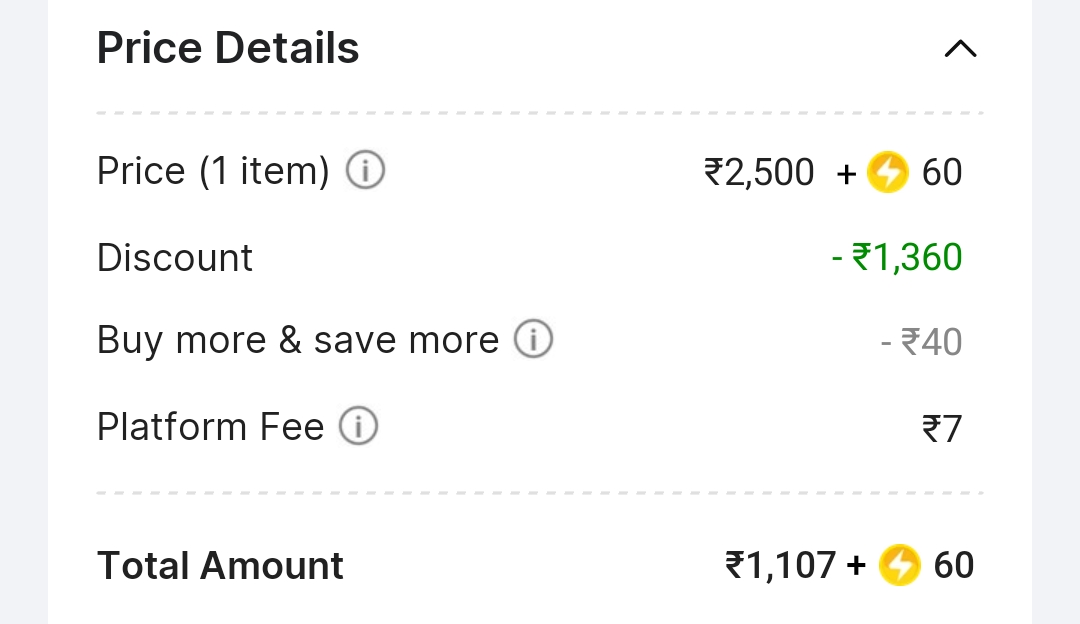
Task: Tap the SuperCoin icon in Price row
Action: 887,173
